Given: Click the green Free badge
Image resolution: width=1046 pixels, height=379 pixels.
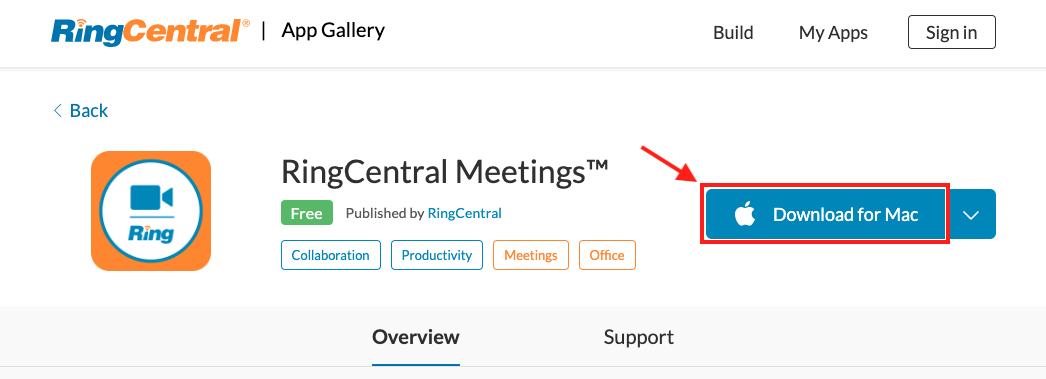Looking at the screenshot, I should (307, 214).
